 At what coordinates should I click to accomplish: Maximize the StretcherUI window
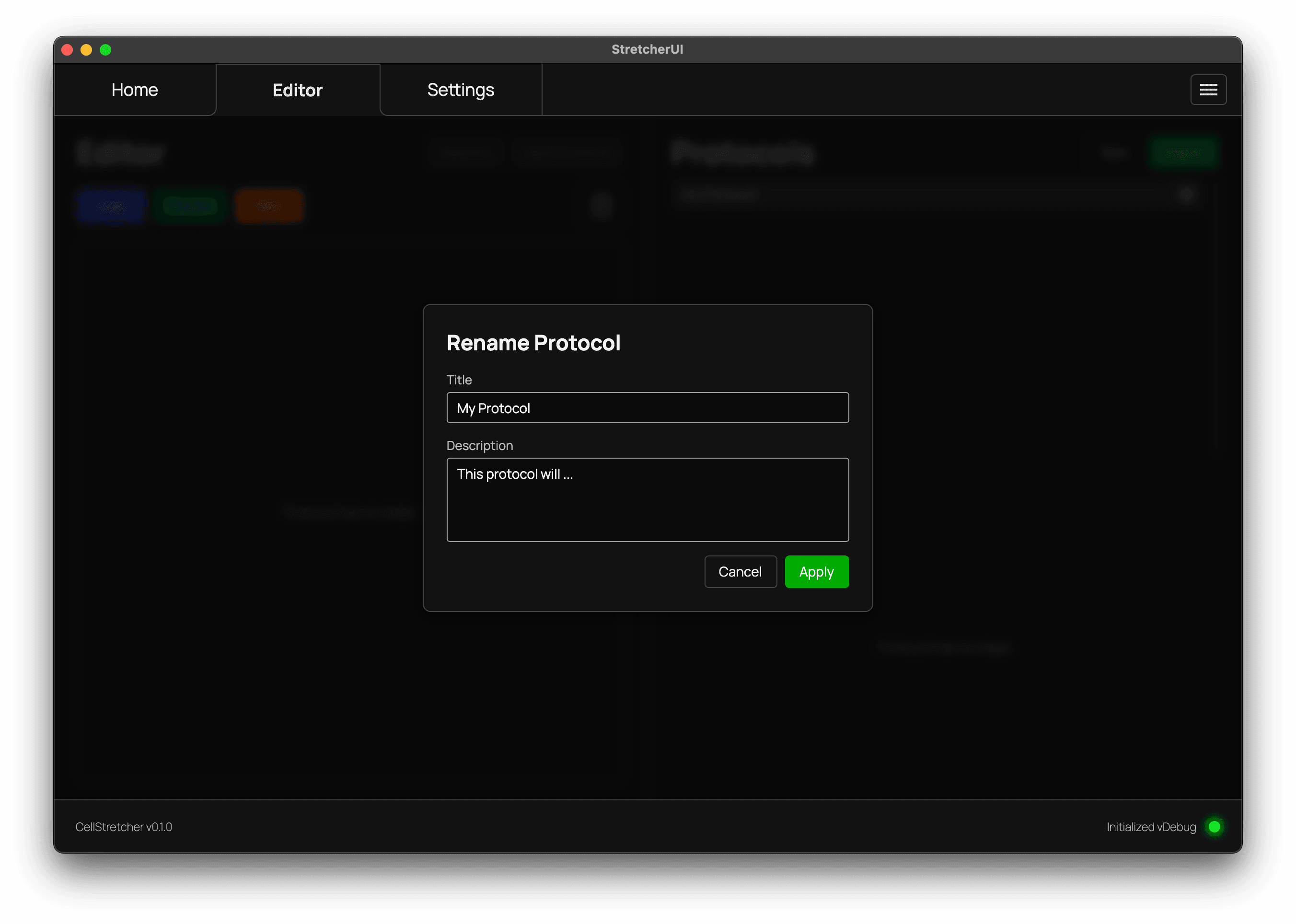click(105, 49)
